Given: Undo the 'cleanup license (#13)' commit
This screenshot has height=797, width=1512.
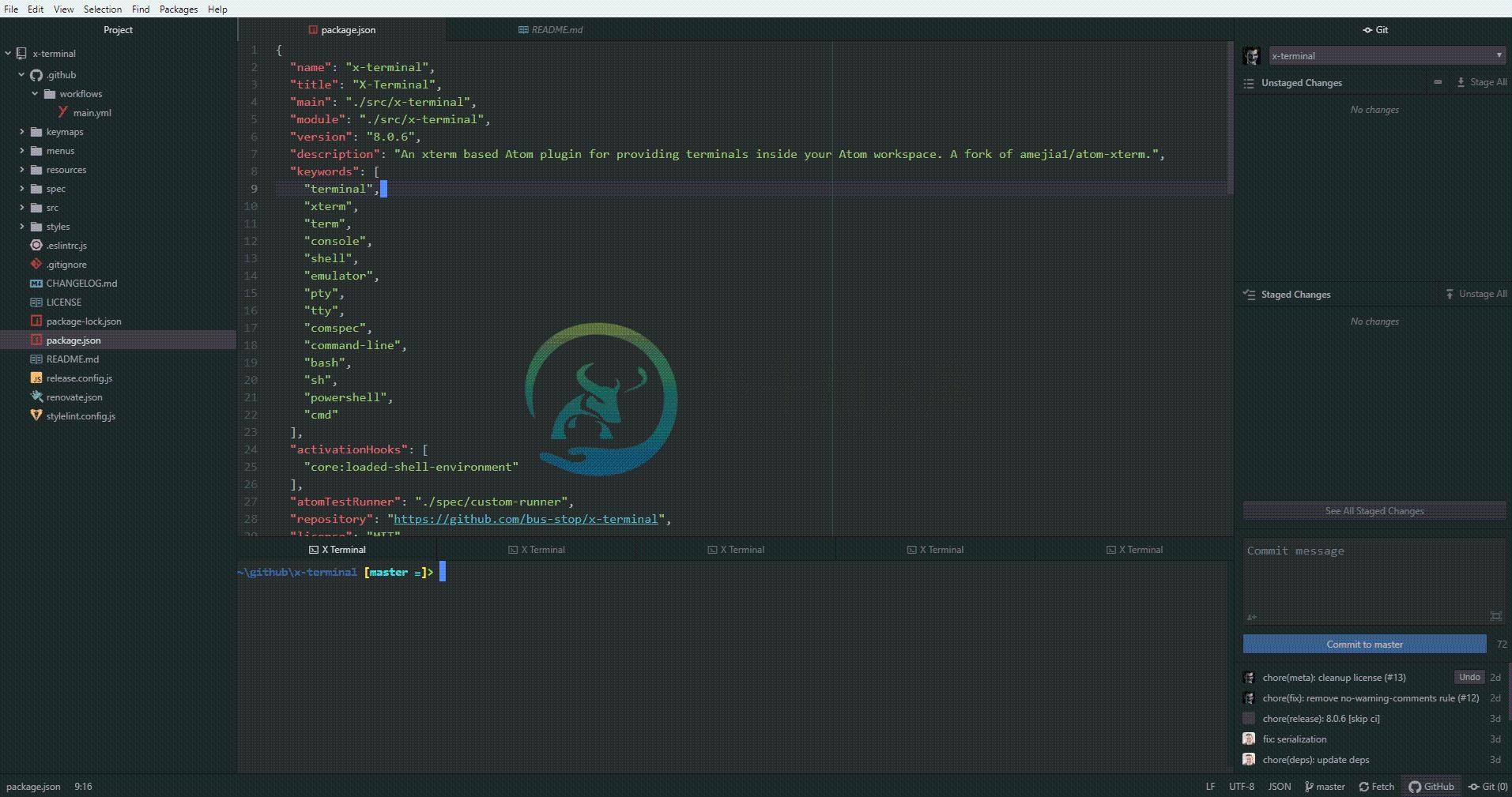Looking at the screenshot, I should 1469,677.
